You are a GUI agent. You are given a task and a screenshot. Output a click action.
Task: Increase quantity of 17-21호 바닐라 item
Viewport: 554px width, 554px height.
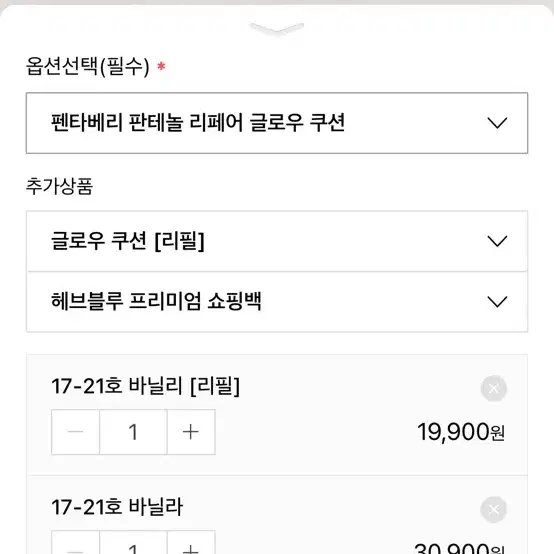pyautogui.click(x=191, y=543)
